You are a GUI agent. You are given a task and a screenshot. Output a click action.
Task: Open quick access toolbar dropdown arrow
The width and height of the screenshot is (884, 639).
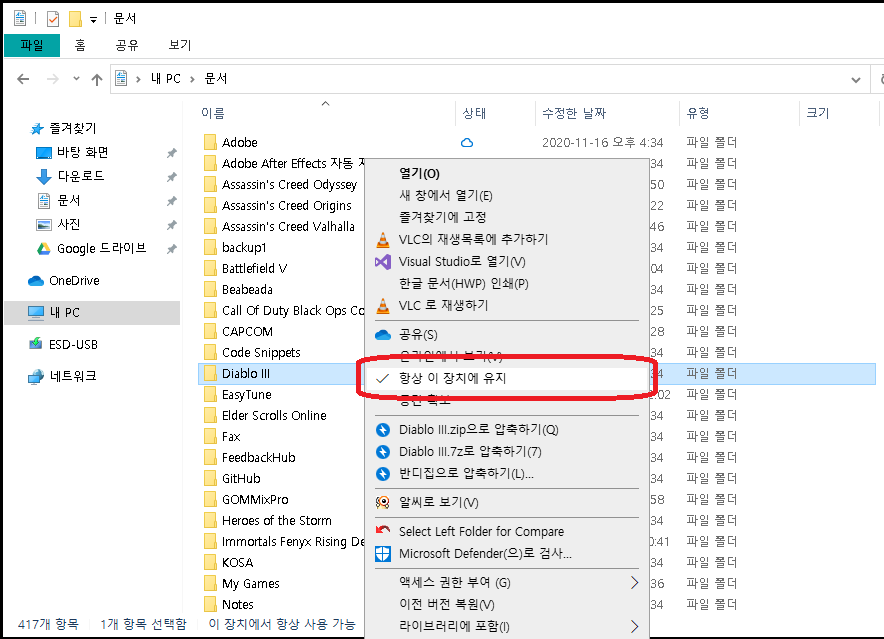(x=94, y=20)
